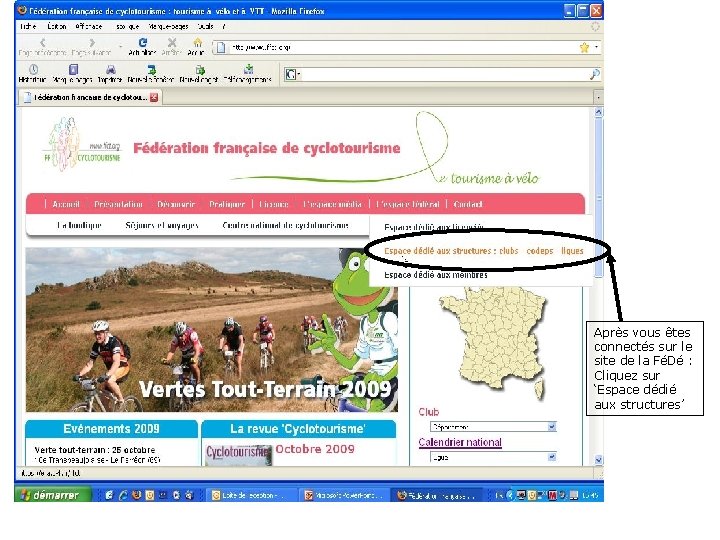720x540 pixels.
Task: Switch to the Boîte de réception taskbar window
Action: 251,495
